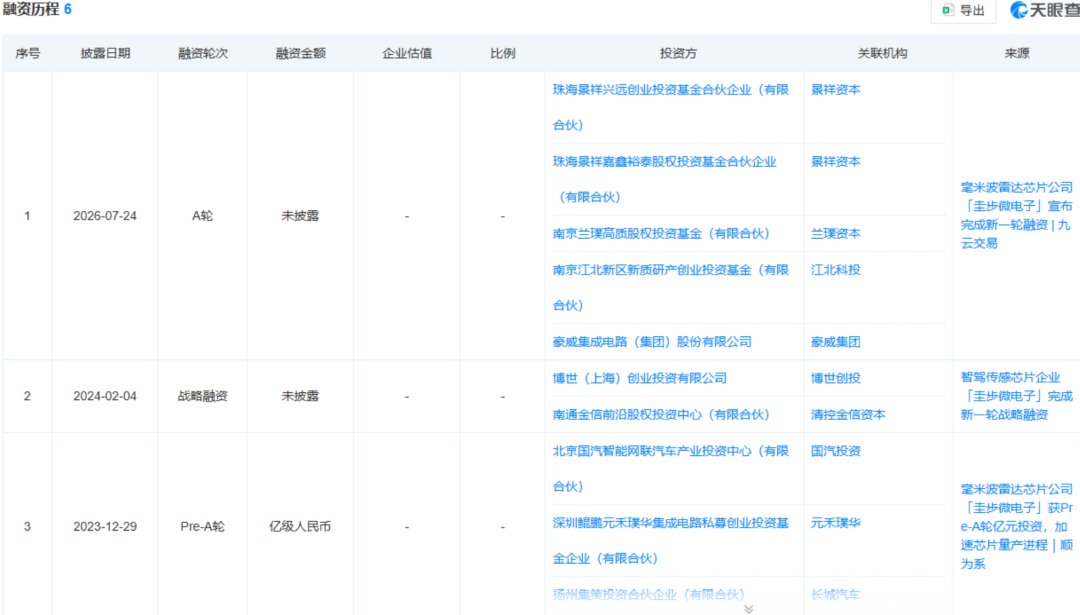Click the 来源 column header

point(1017,53)
